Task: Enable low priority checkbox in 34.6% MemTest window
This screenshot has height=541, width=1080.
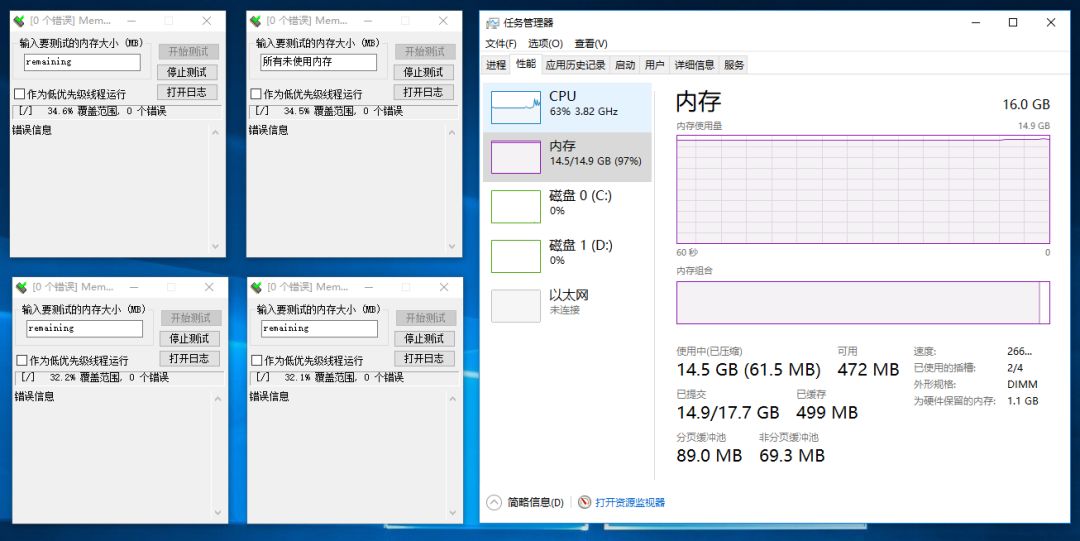Action: (x=19, y=94)
